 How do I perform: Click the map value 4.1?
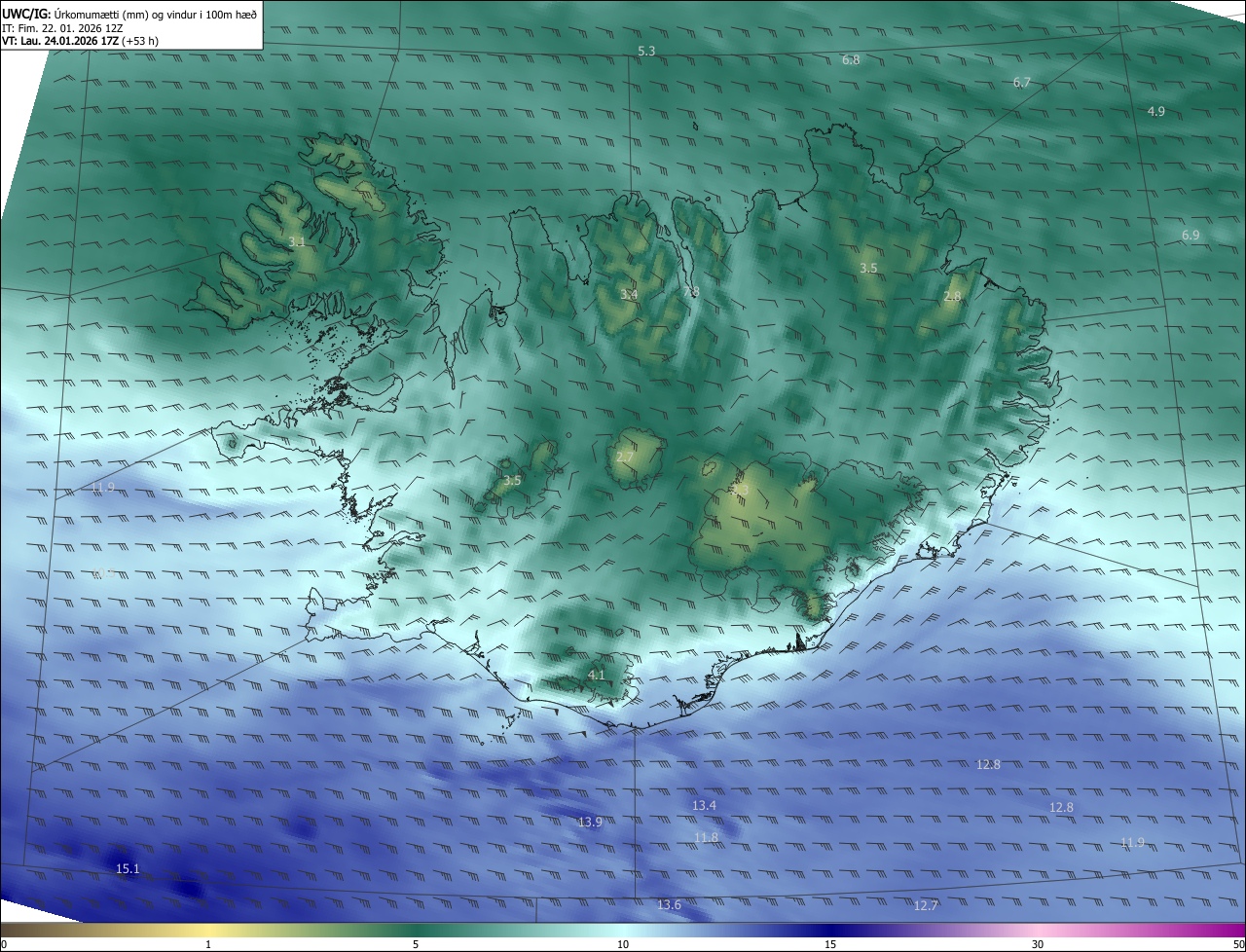[x=596, y=675]
